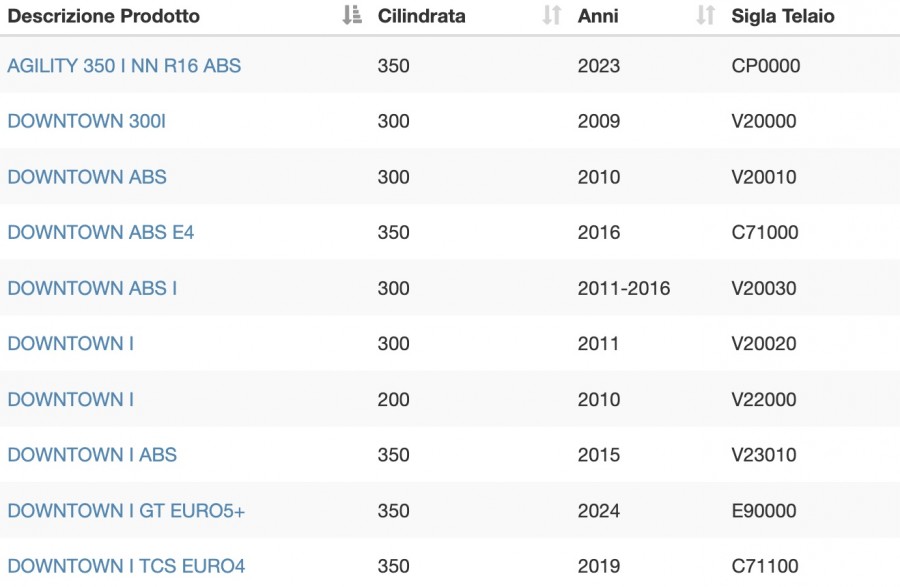Image resolution: width=900 pixels, height=587 pixels.
Task: Click the Descrizione Prodotto column header
Action: pos(104,16)
